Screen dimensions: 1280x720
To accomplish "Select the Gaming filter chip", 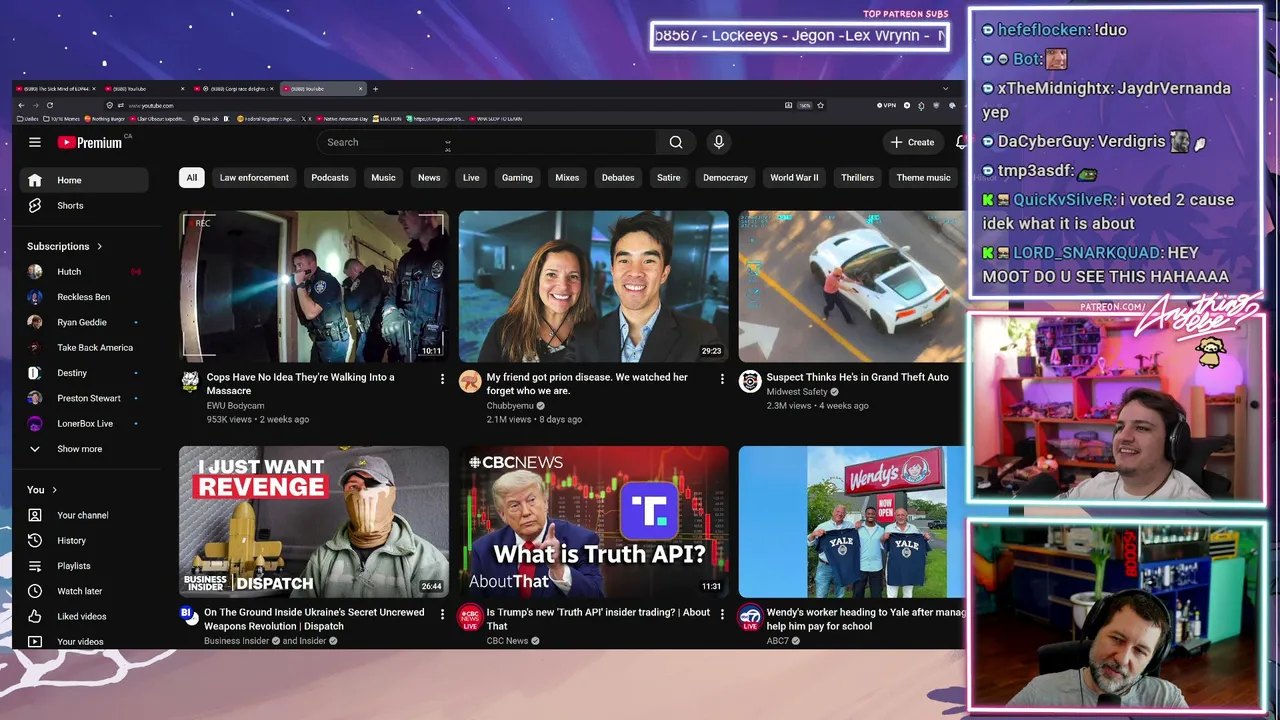I will (517, 178).
